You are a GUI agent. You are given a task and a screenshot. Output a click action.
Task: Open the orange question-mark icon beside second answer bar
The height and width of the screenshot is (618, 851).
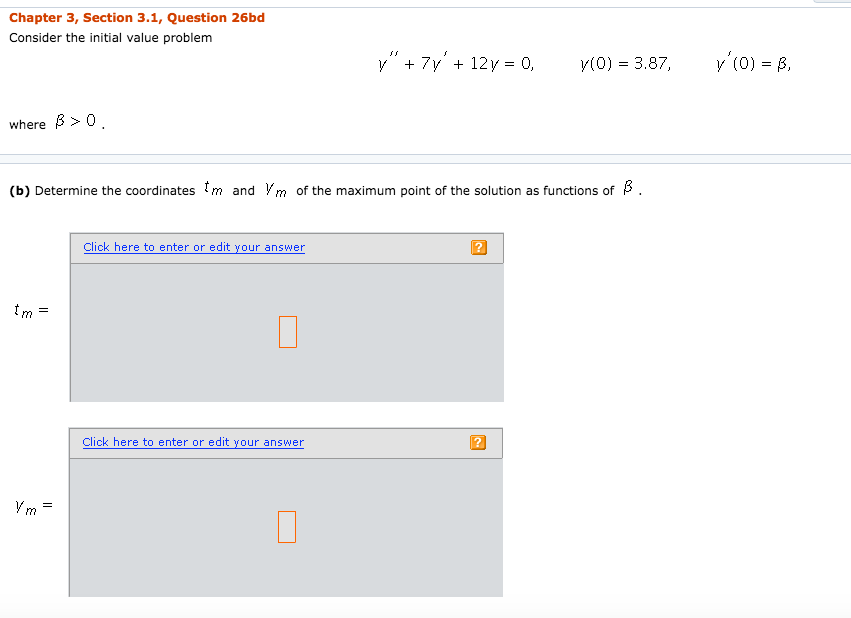tap(477, 442)
